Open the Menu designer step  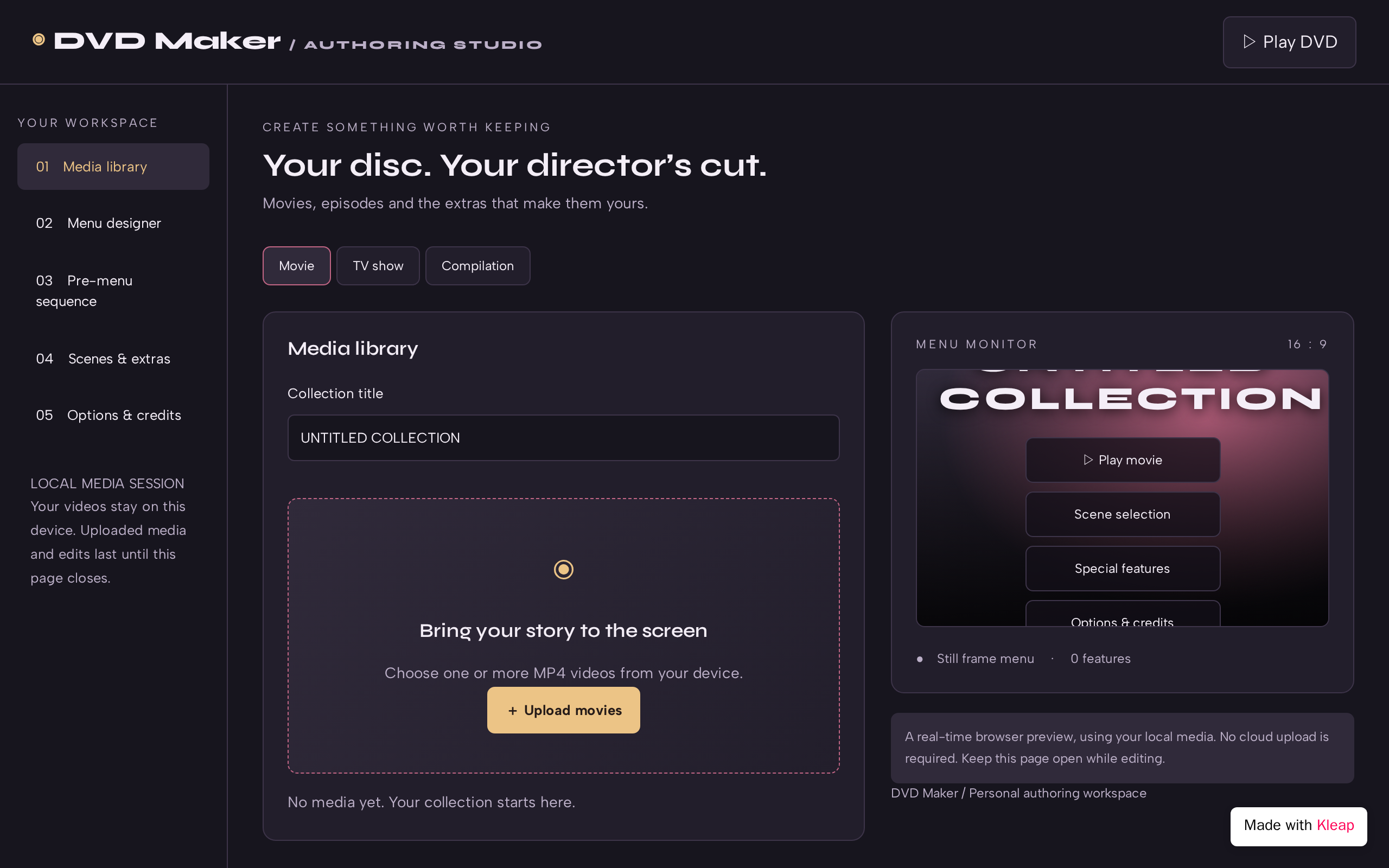tap(113, 223)
